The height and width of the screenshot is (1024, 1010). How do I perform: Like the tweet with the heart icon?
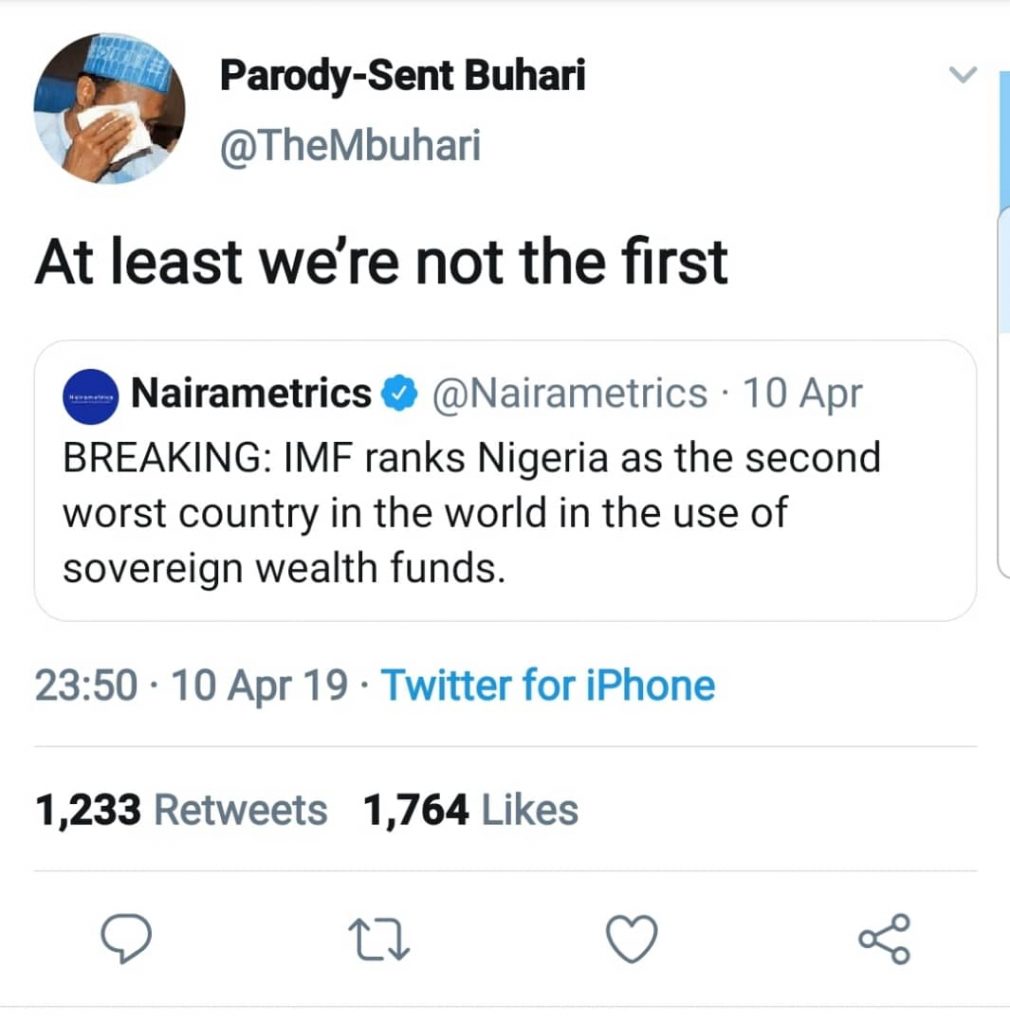coord(633,939)
